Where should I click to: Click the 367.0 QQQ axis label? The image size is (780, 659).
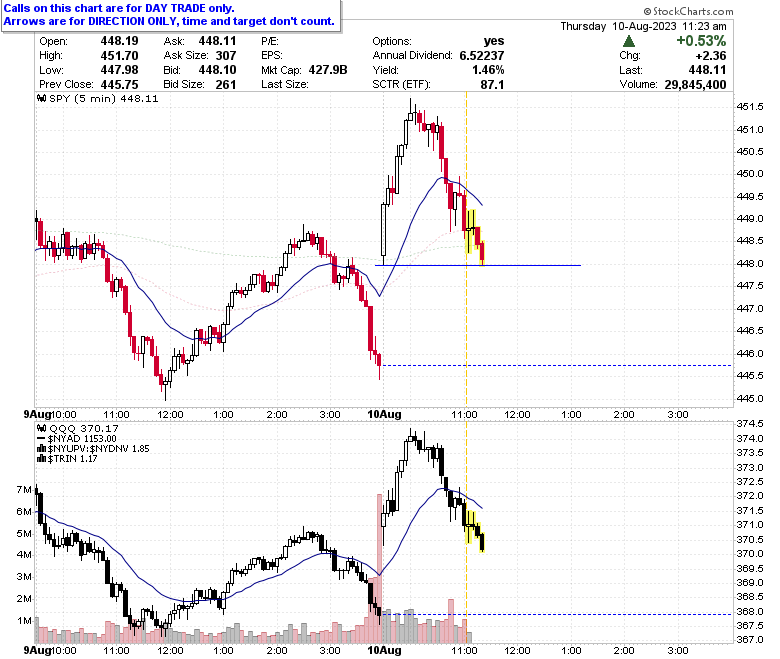point(750,640)
